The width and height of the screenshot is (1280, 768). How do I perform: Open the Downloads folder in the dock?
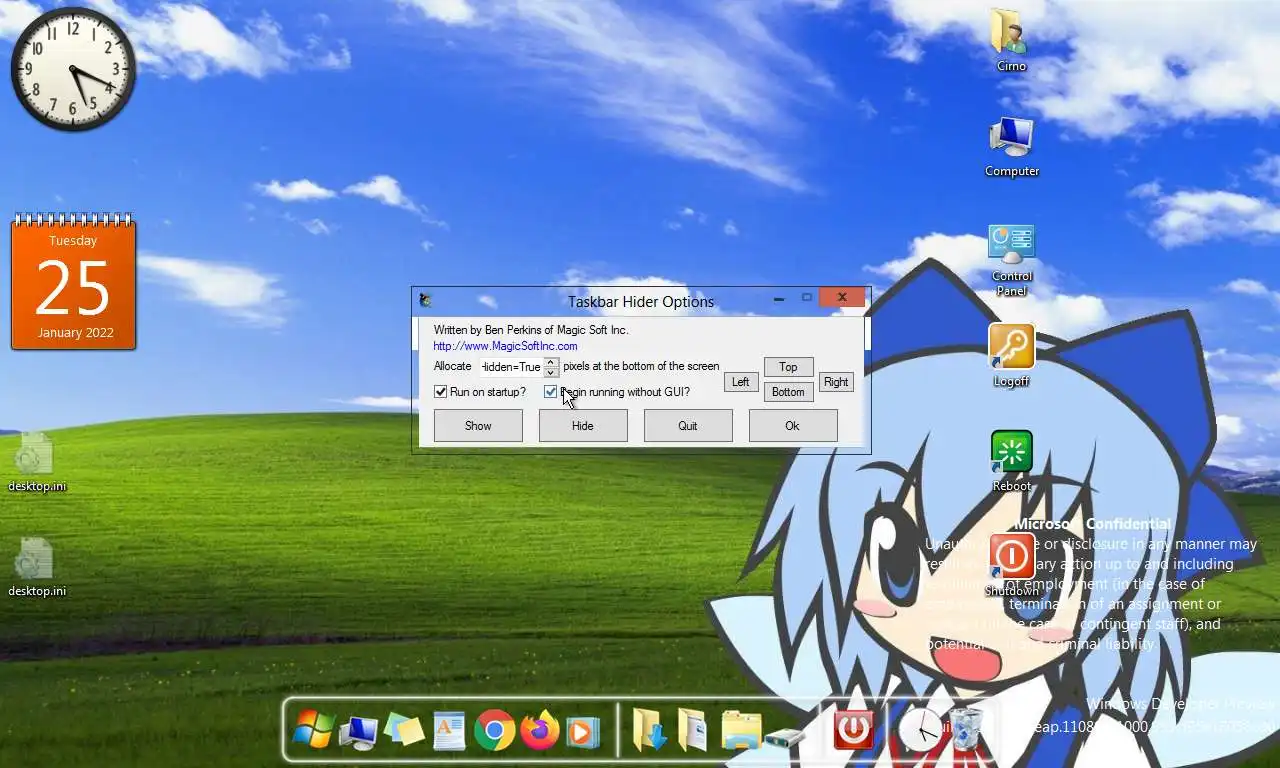coord(650,730)
